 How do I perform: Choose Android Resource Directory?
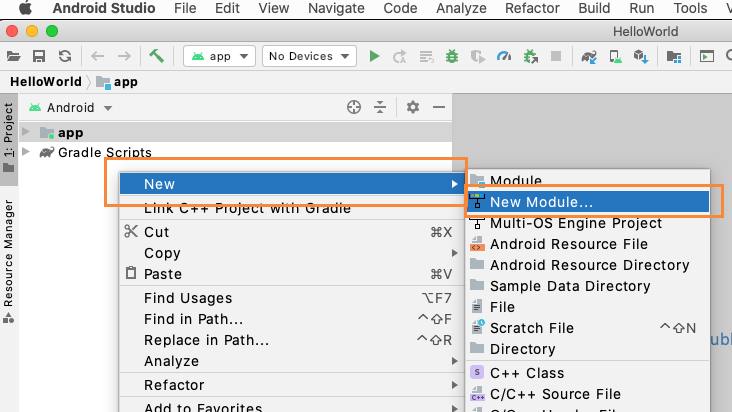click(x=588, y=265)
